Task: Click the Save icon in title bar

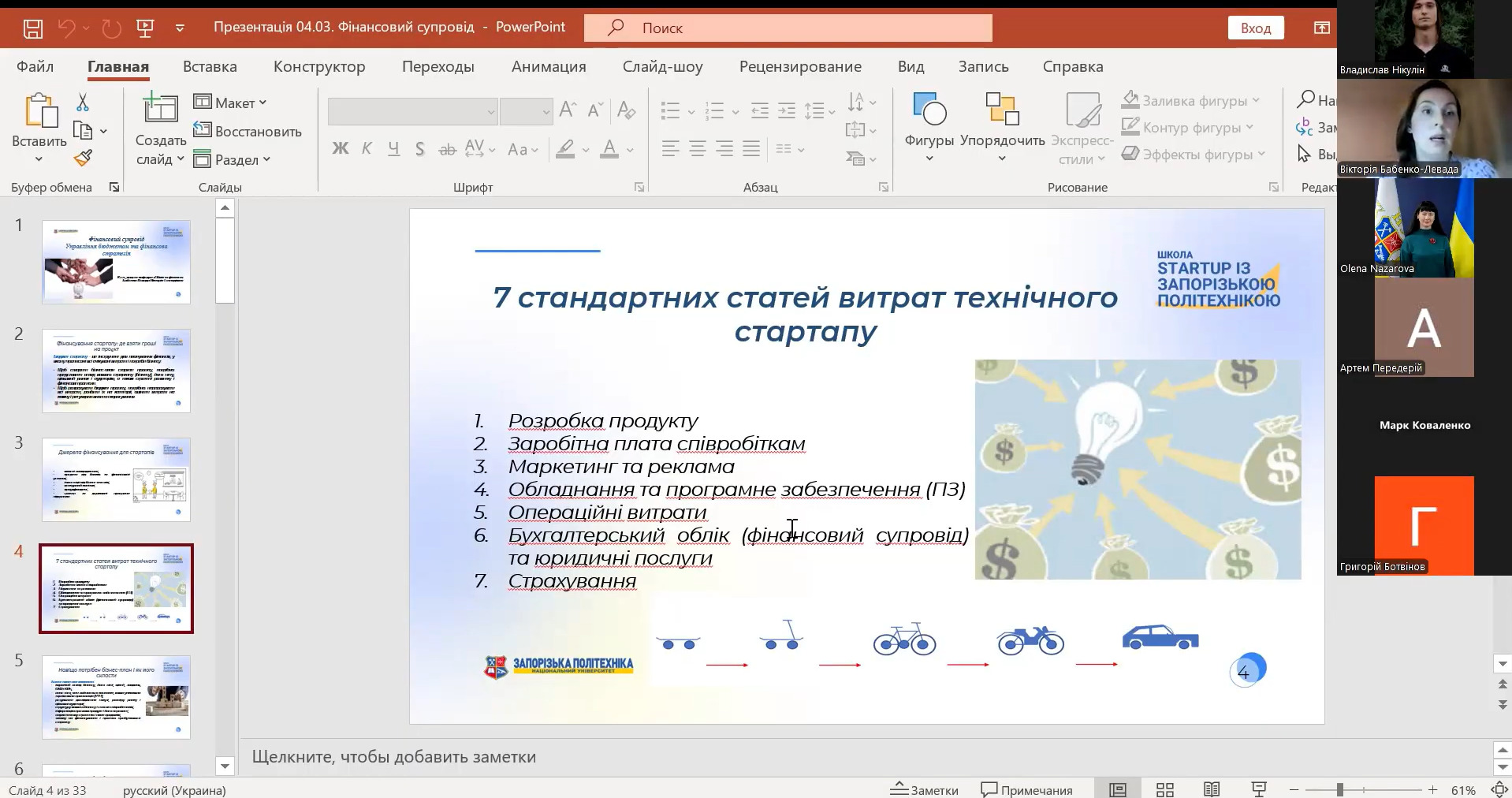Action: click(x=32, y=28)
